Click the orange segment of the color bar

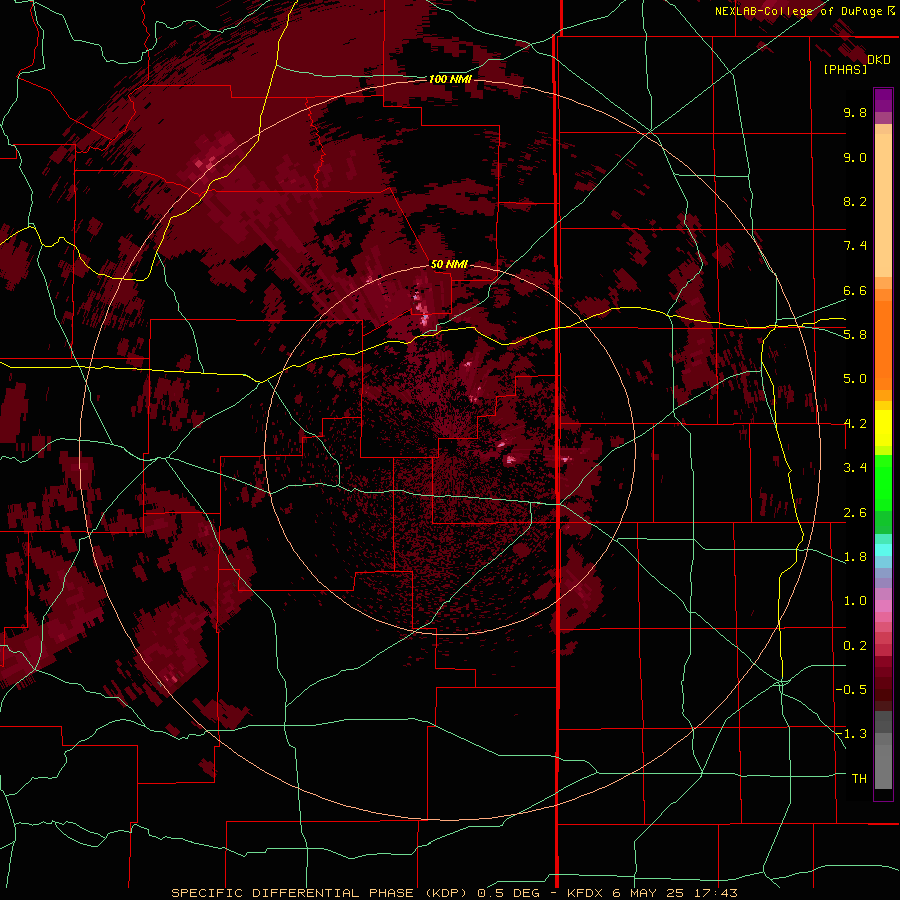(883, 346)
